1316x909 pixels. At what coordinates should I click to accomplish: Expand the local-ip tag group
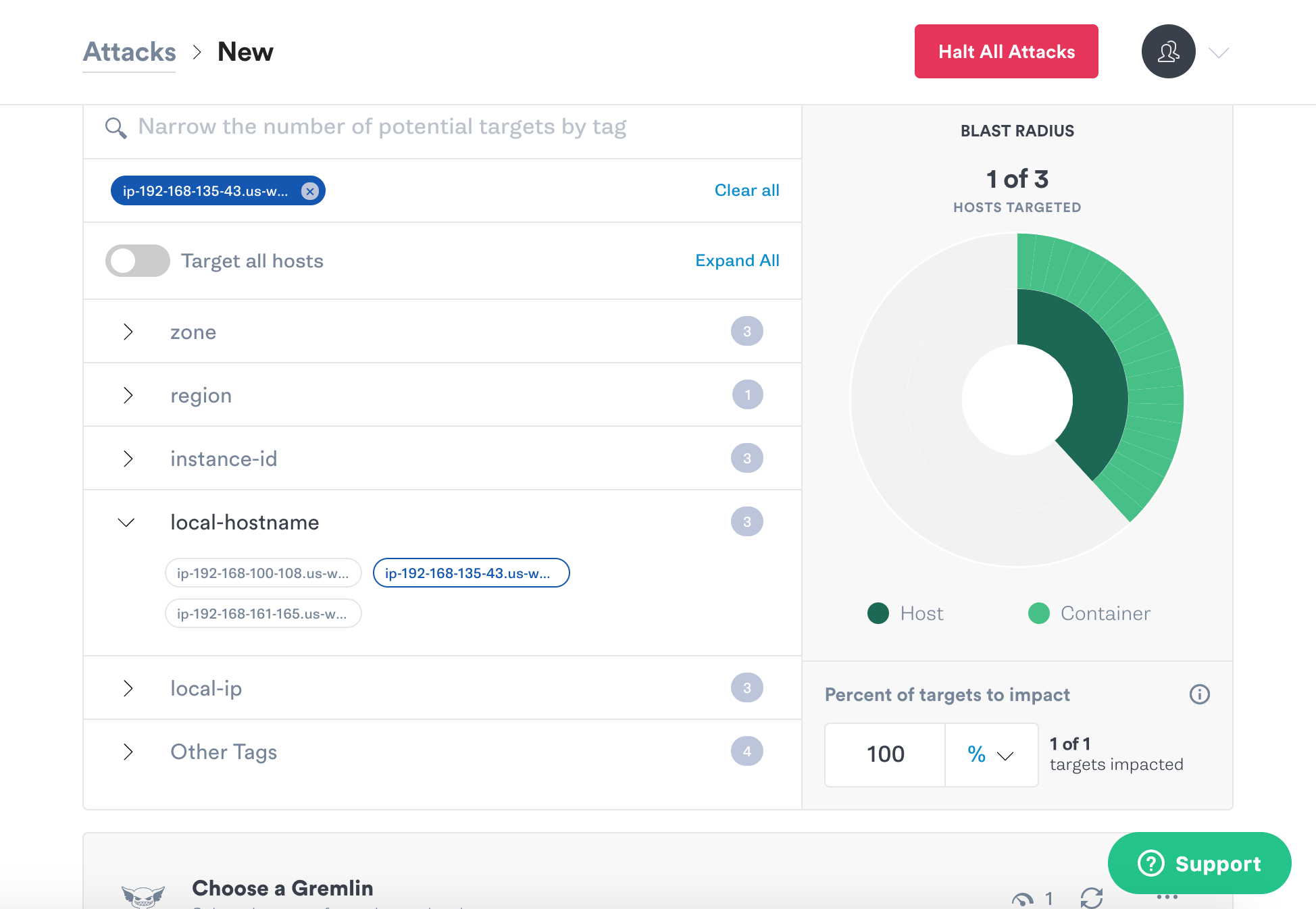click(128, 688)
